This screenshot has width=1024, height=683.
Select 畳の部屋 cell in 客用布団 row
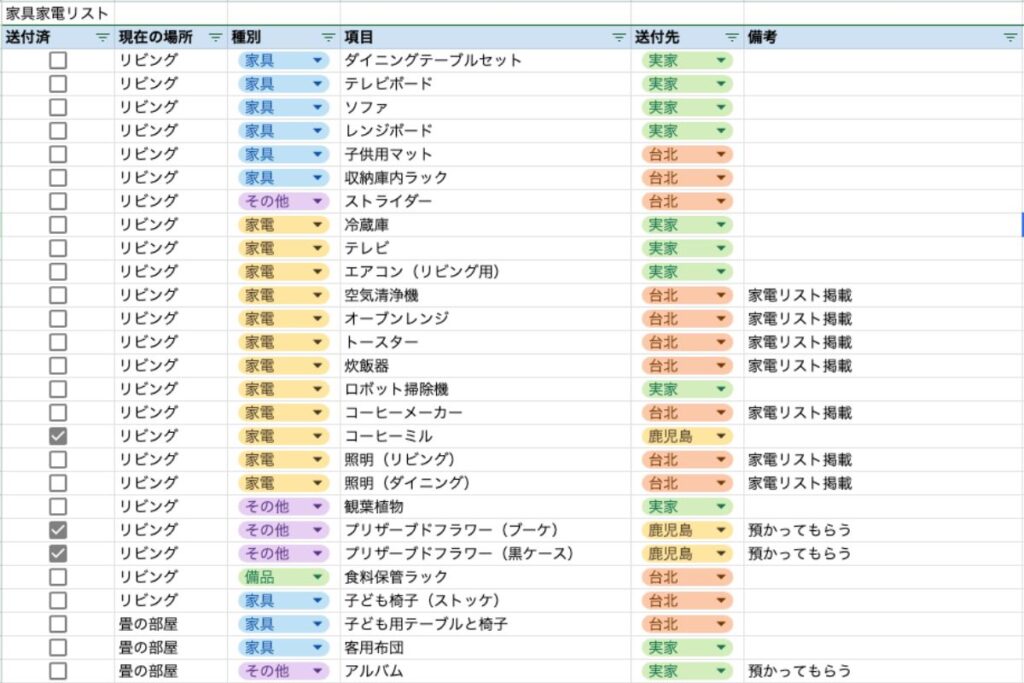tap(170, 648)
